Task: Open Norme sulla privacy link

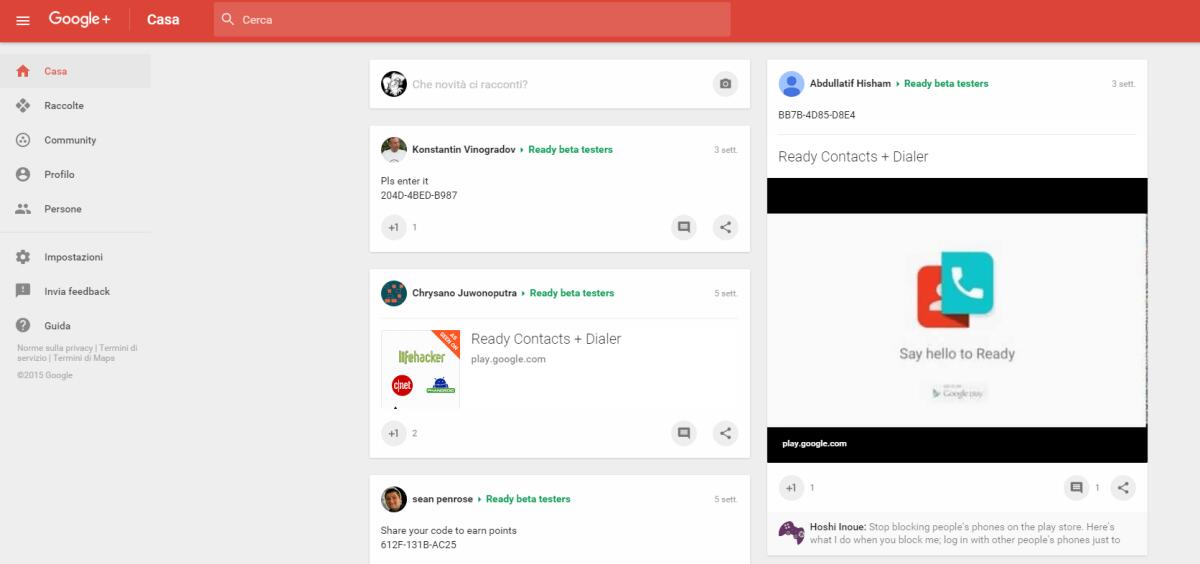Action: click(x=55, y=348)
